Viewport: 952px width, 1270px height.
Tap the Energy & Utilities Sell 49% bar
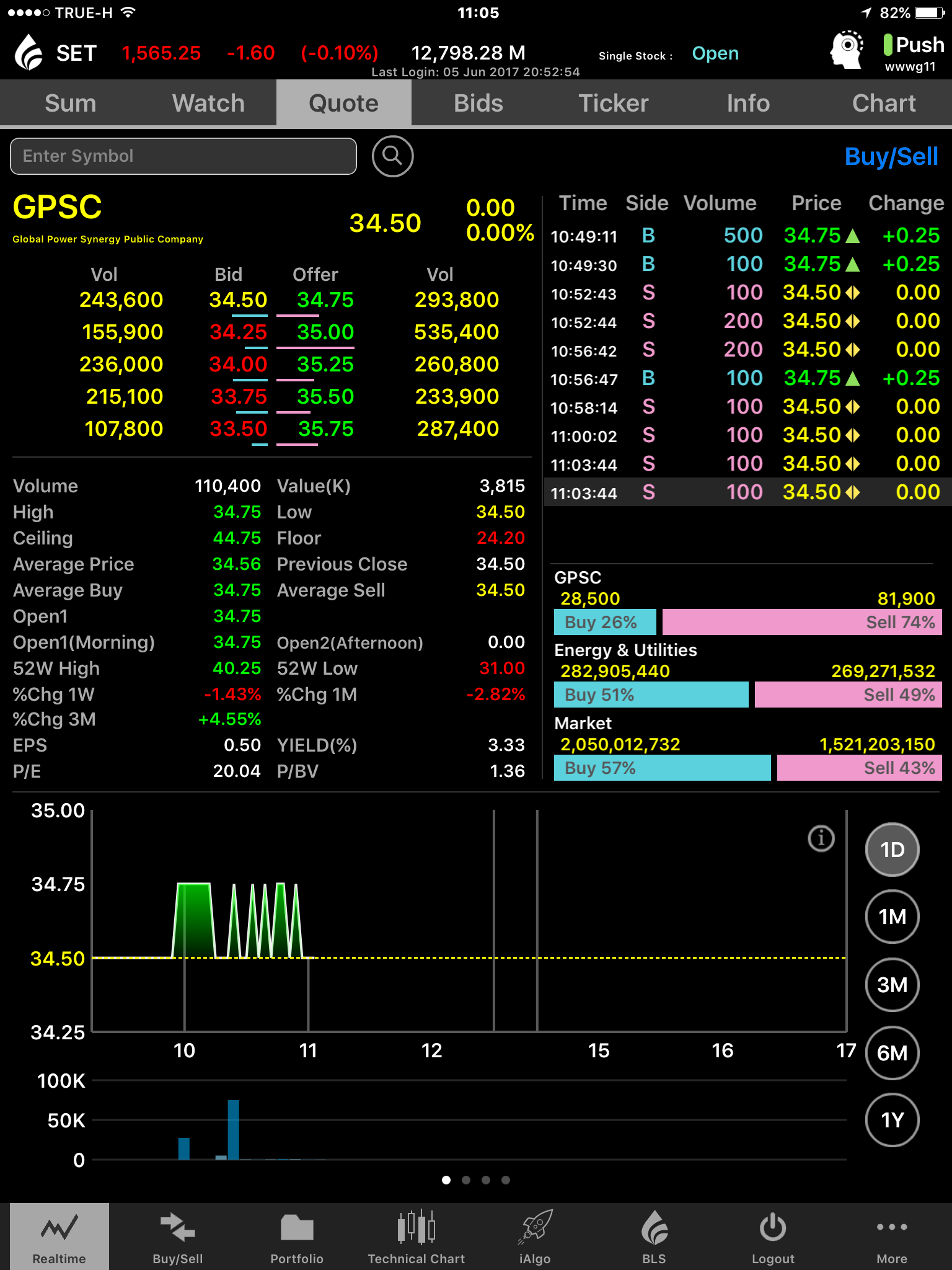848,695
